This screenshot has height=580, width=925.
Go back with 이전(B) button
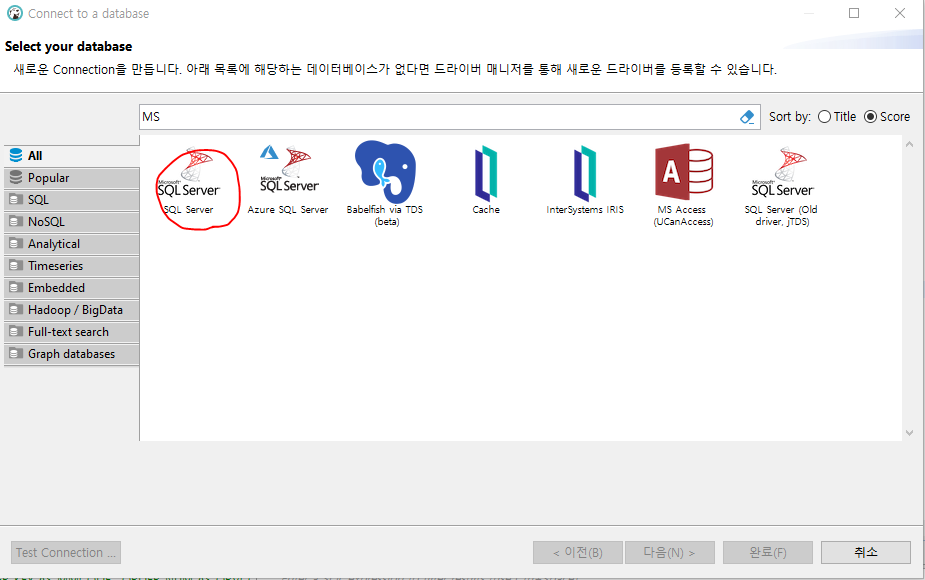coord(578,553)
